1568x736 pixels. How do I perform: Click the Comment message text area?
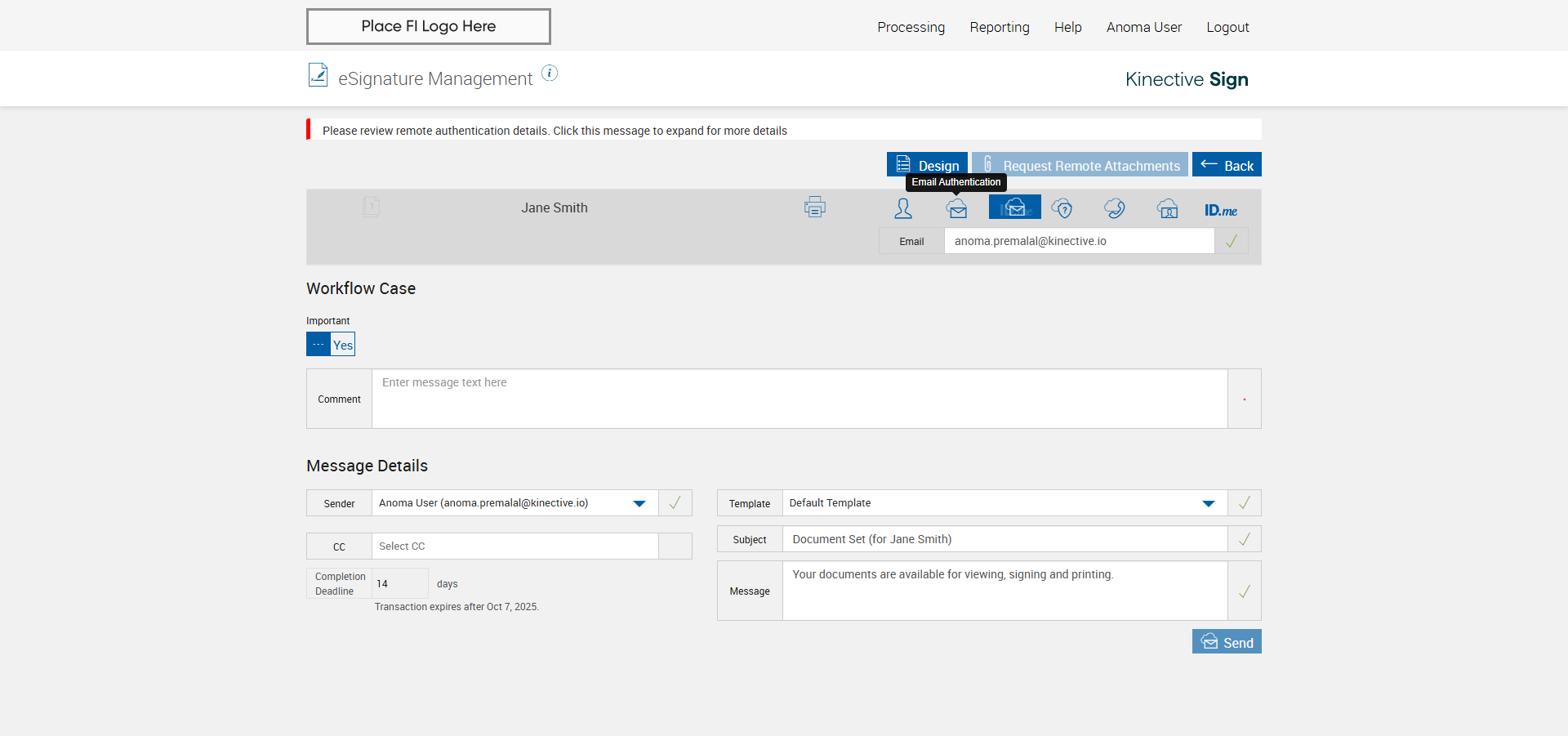click(x=799, y=399)
